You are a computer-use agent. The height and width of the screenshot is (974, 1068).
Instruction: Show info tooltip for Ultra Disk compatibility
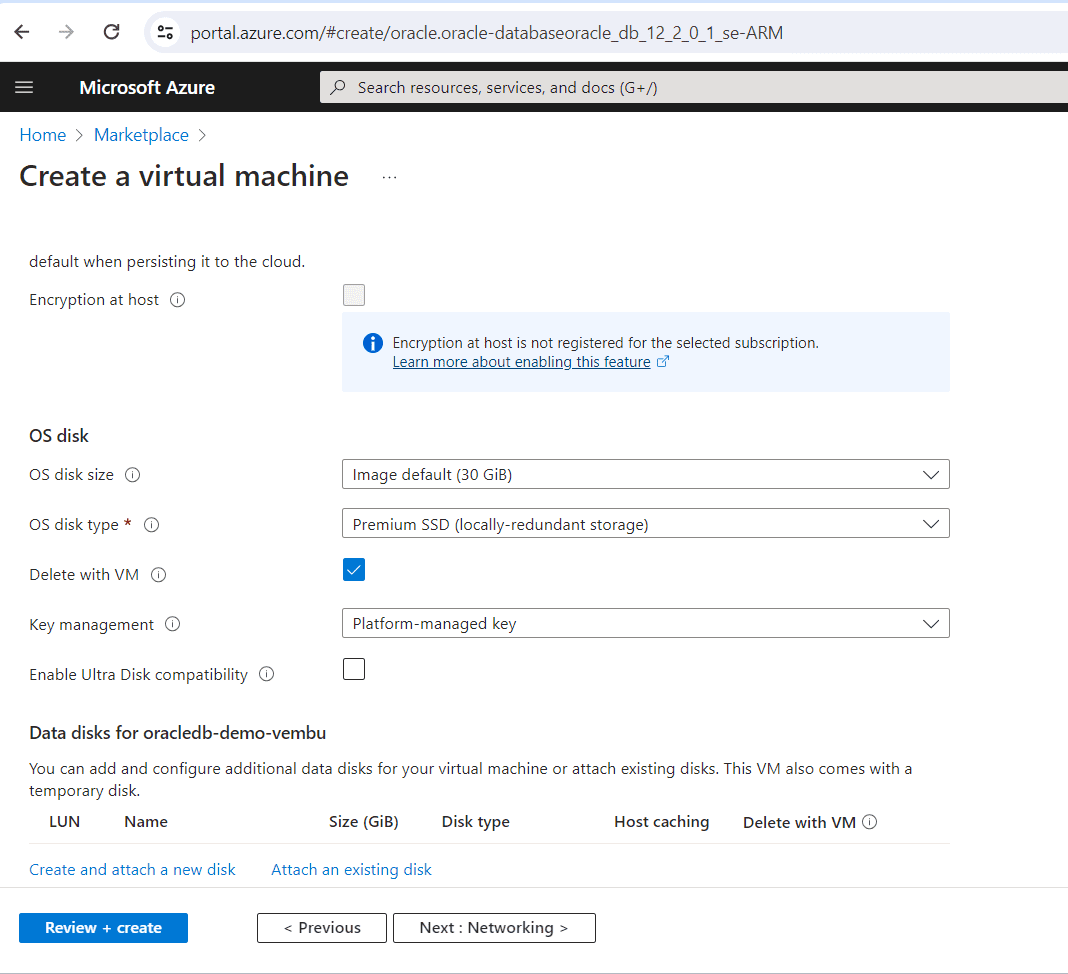click(x=266, y=674)
